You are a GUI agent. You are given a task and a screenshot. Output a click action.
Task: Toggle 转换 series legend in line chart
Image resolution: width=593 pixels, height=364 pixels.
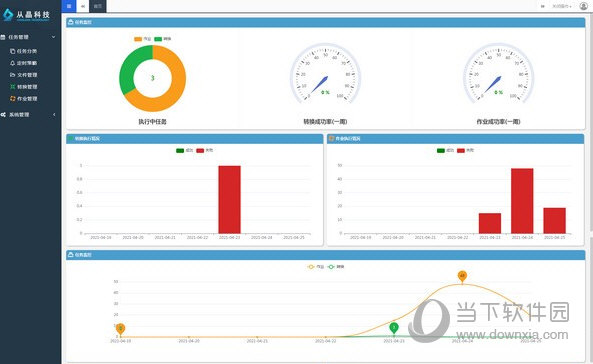tap(336, 267)
